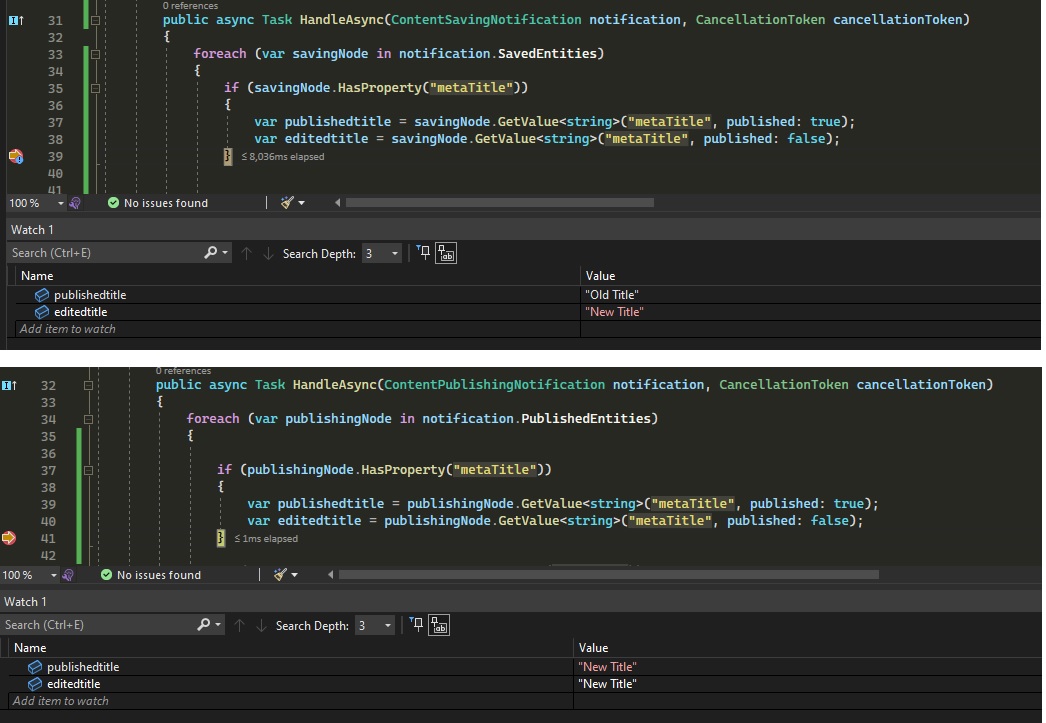This screenshot has width=1046, height=723.
Task: Collapse the saving handler's HandleAsync method at line 31
Action: point(95,21)
